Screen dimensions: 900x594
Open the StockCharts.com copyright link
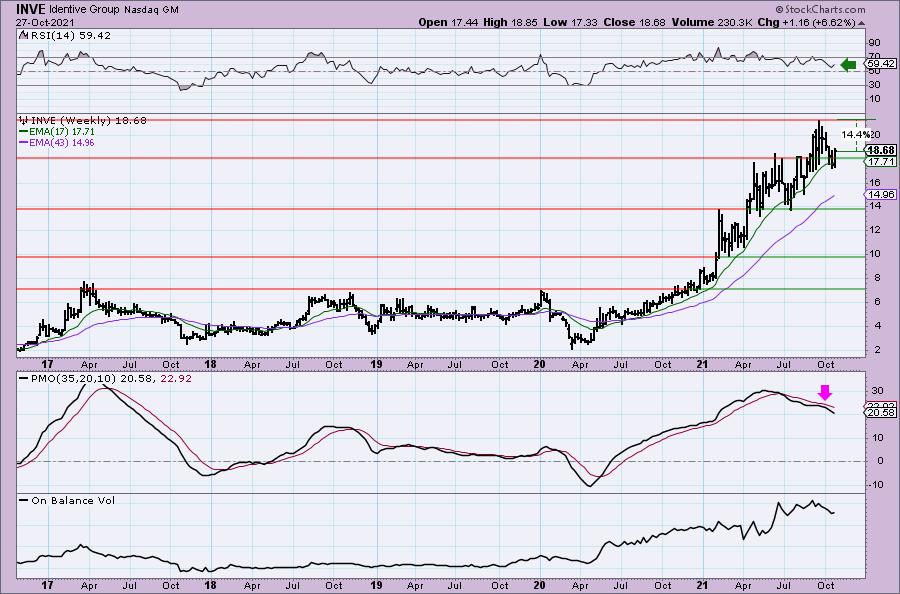[x=820, y=9]
